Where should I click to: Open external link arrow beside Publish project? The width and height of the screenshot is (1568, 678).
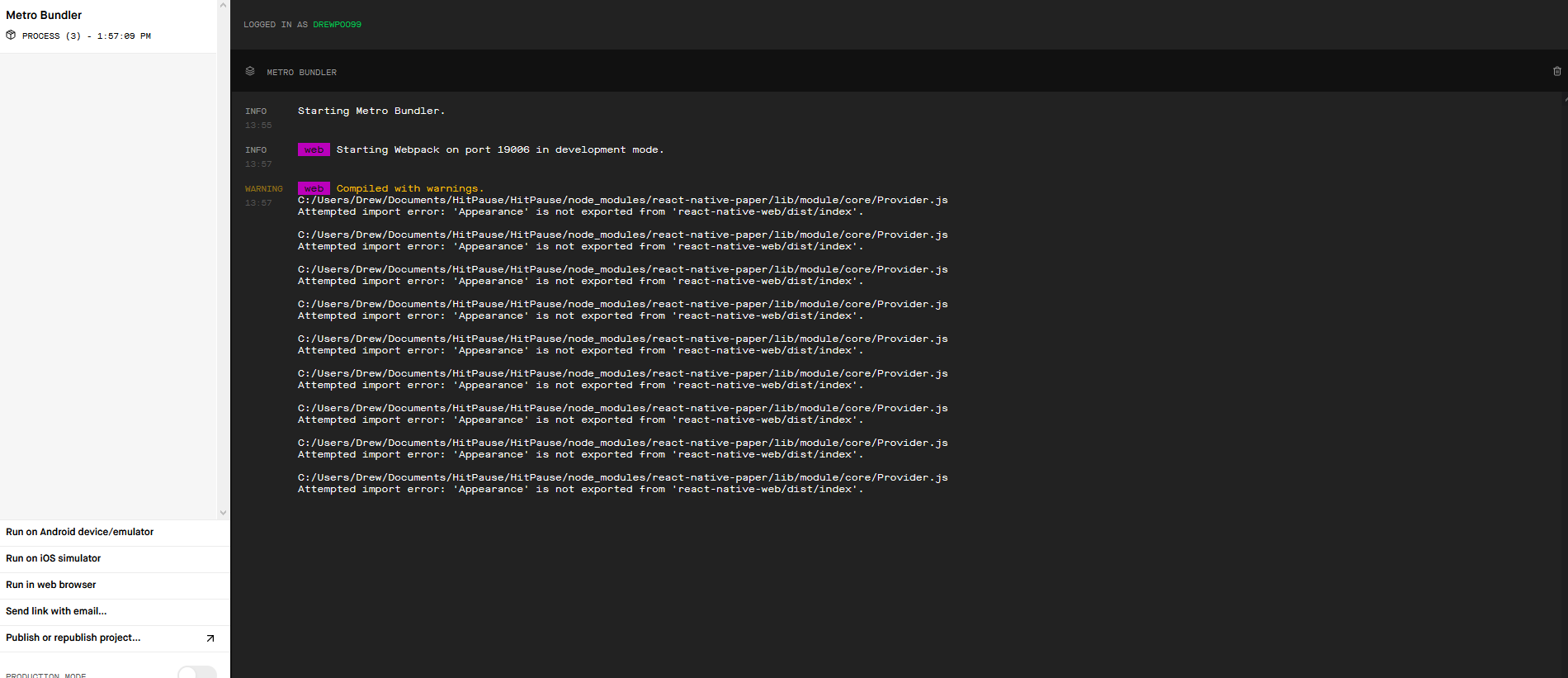pyautogui.click(x=210, y=638)
